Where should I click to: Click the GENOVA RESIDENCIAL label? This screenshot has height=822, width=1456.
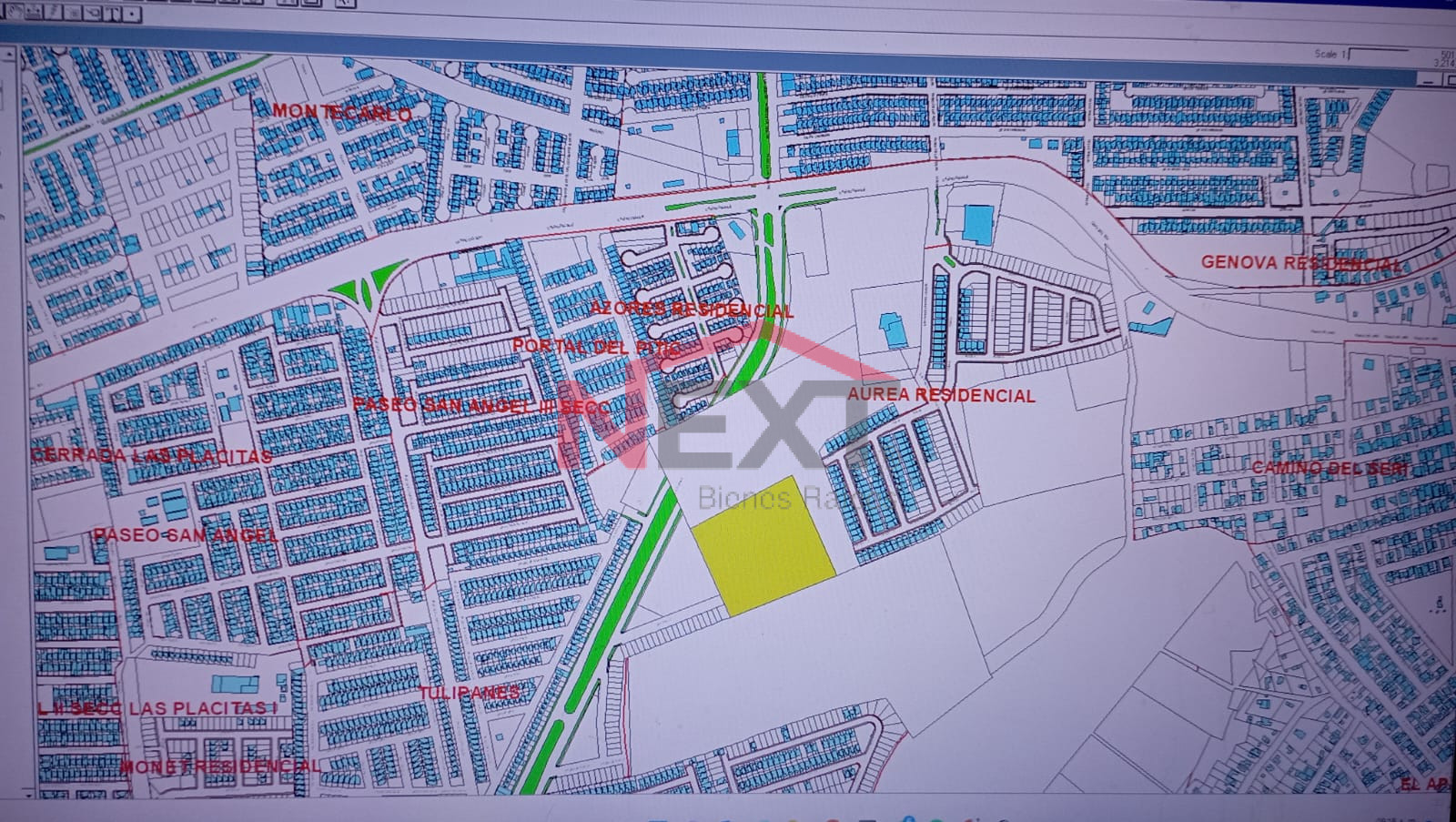[x=1301, y=262]
